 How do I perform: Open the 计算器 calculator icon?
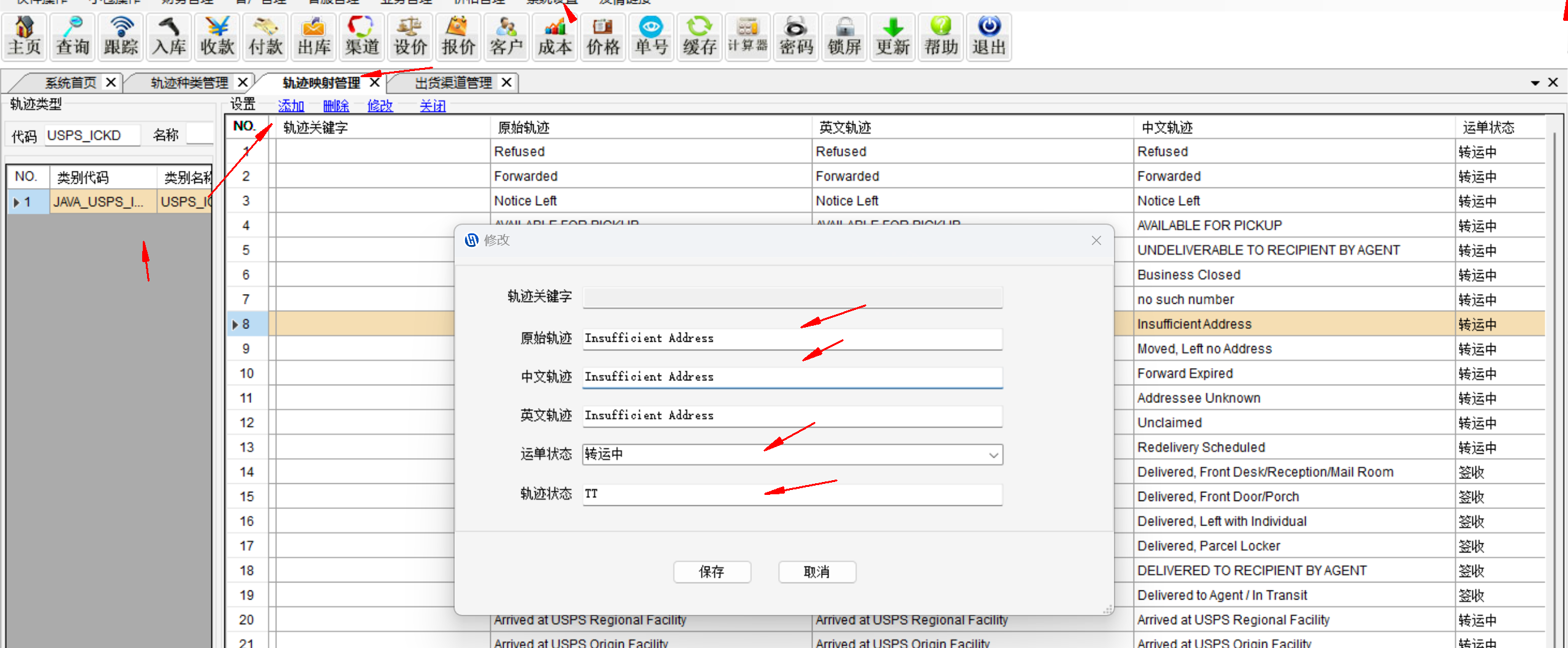click(x=748, y=37)
